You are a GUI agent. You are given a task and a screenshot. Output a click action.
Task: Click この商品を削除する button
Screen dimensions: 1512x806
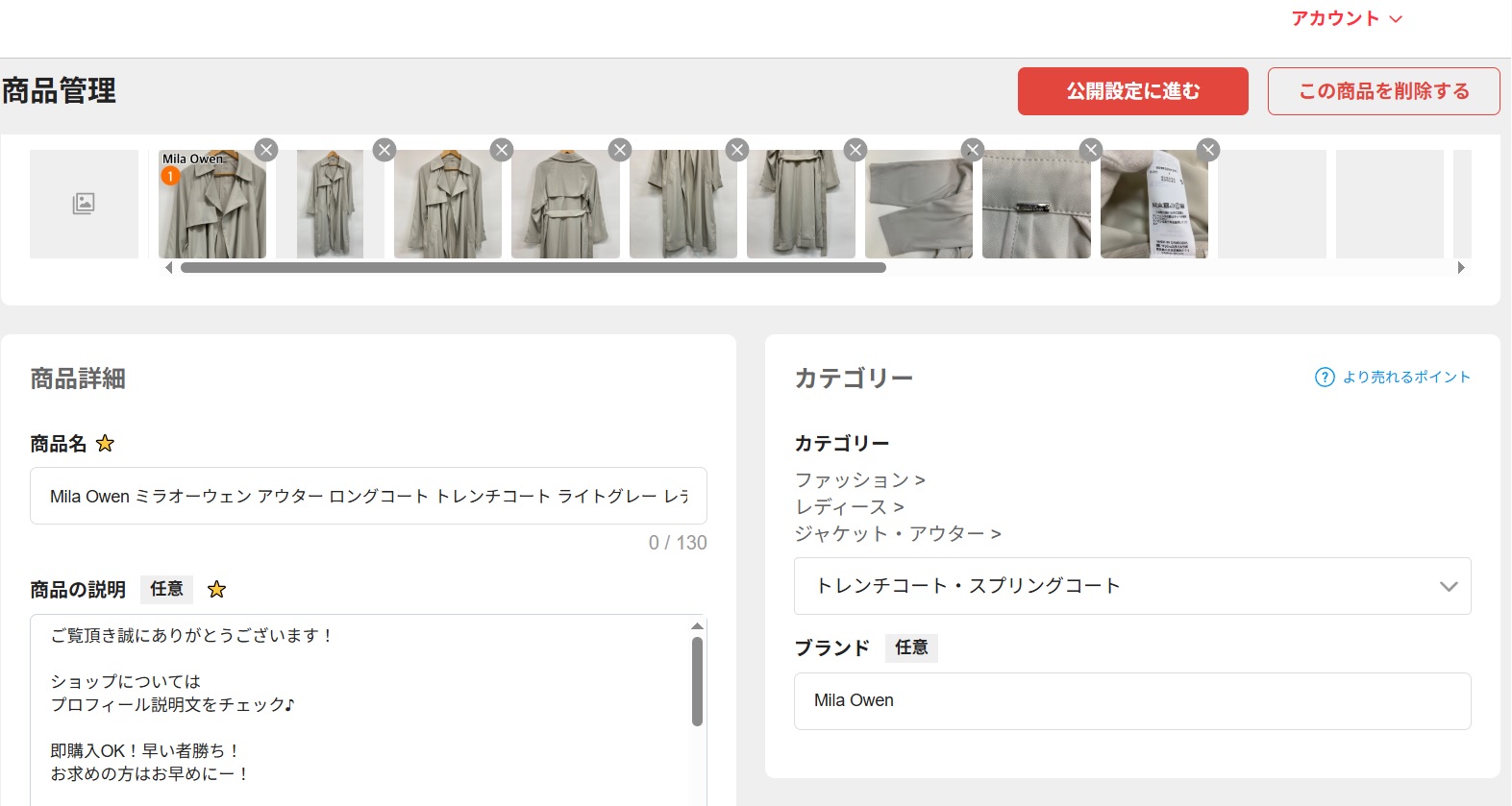(1383, 91)
